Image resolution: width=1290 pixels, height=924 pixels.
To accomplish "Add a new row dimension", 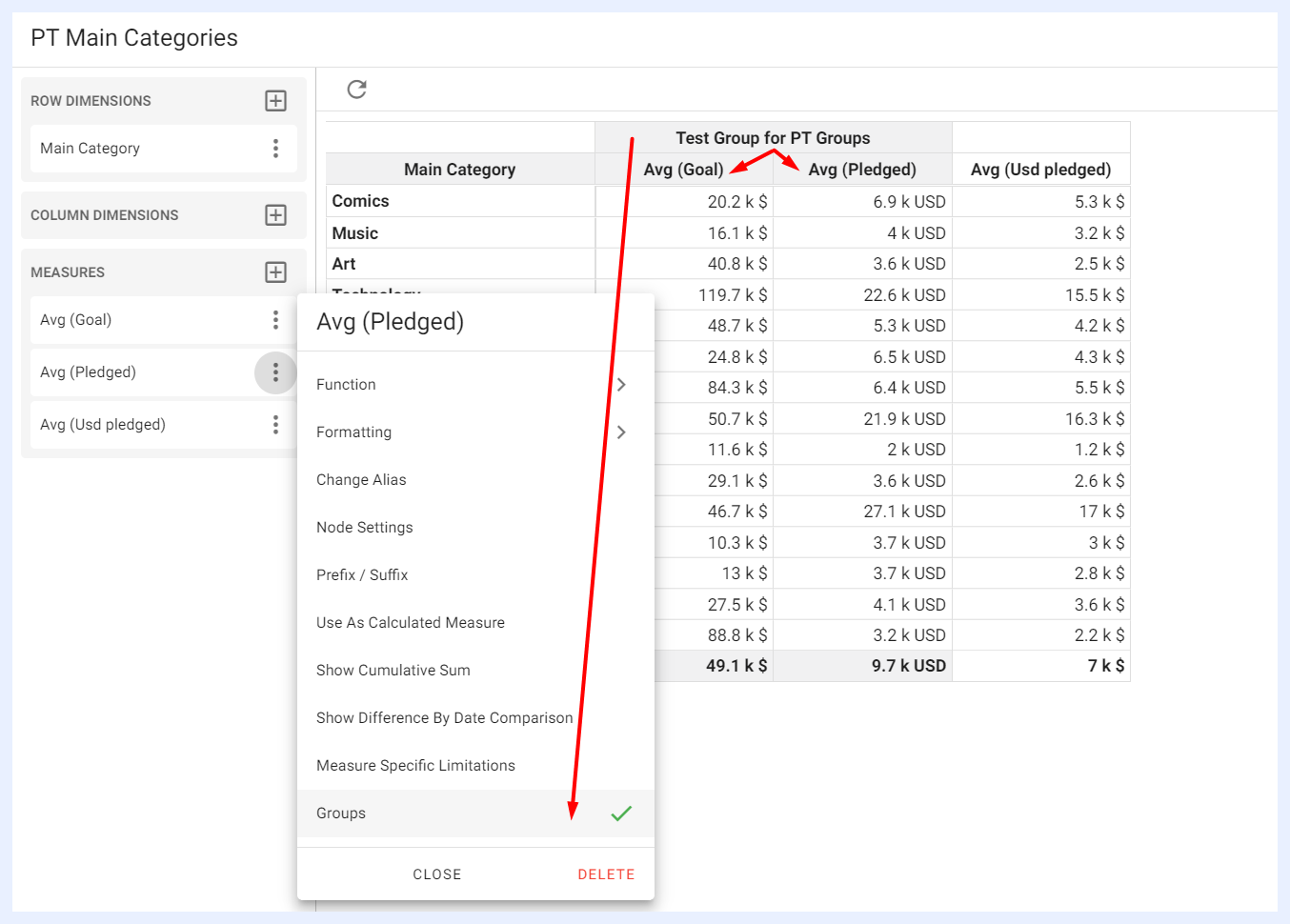I will click(x=275, y=101).
